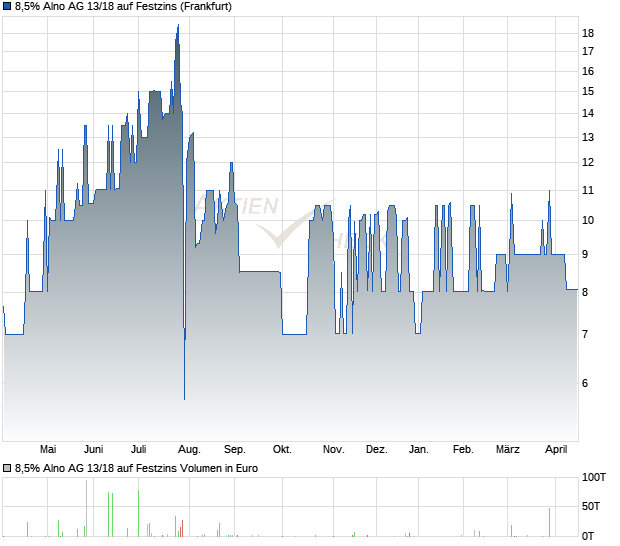Click the price peak above 18 in late July
This screenshot has width=620, height=546.
pyautogui.click(x=178, y=26)
